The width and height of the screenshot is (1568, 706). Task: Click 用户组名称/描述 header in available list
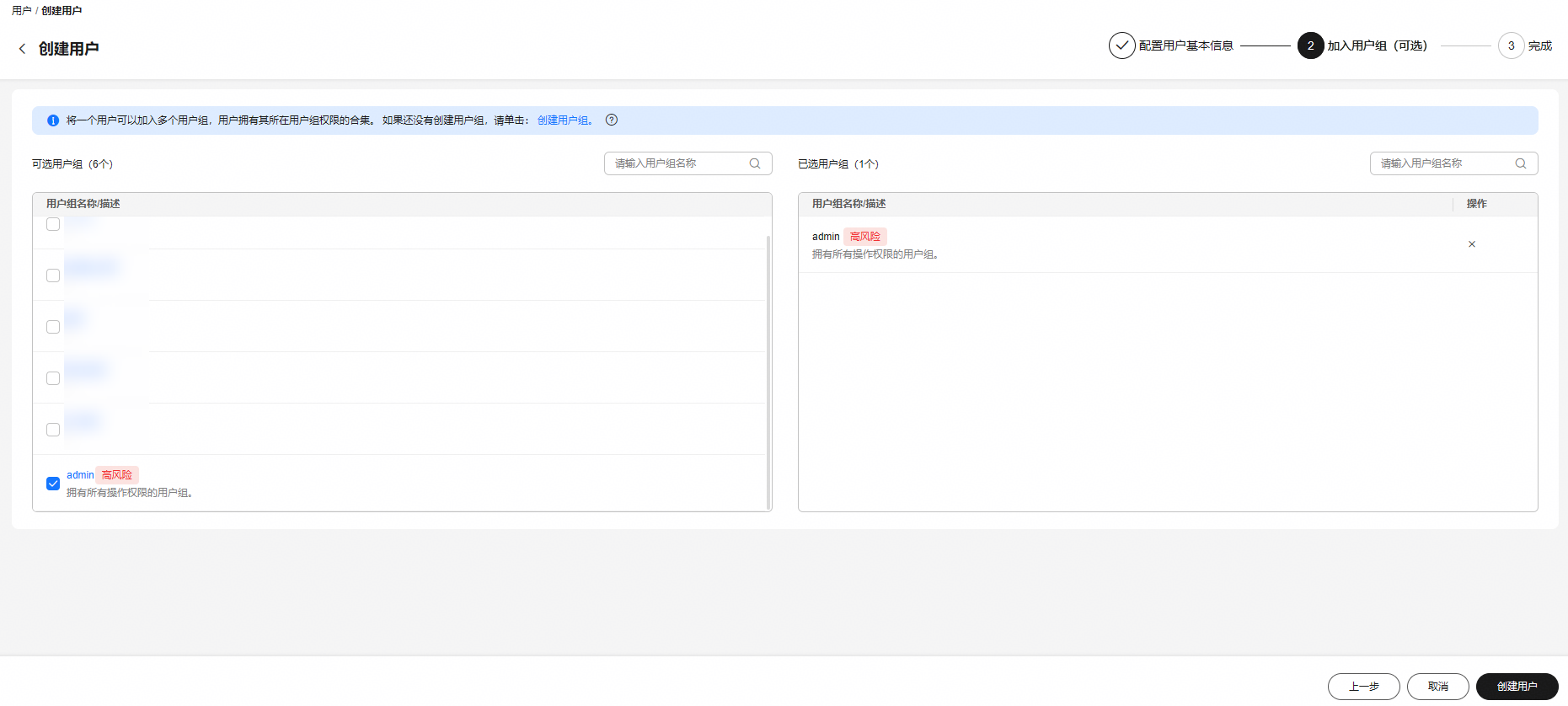[83, 204]
